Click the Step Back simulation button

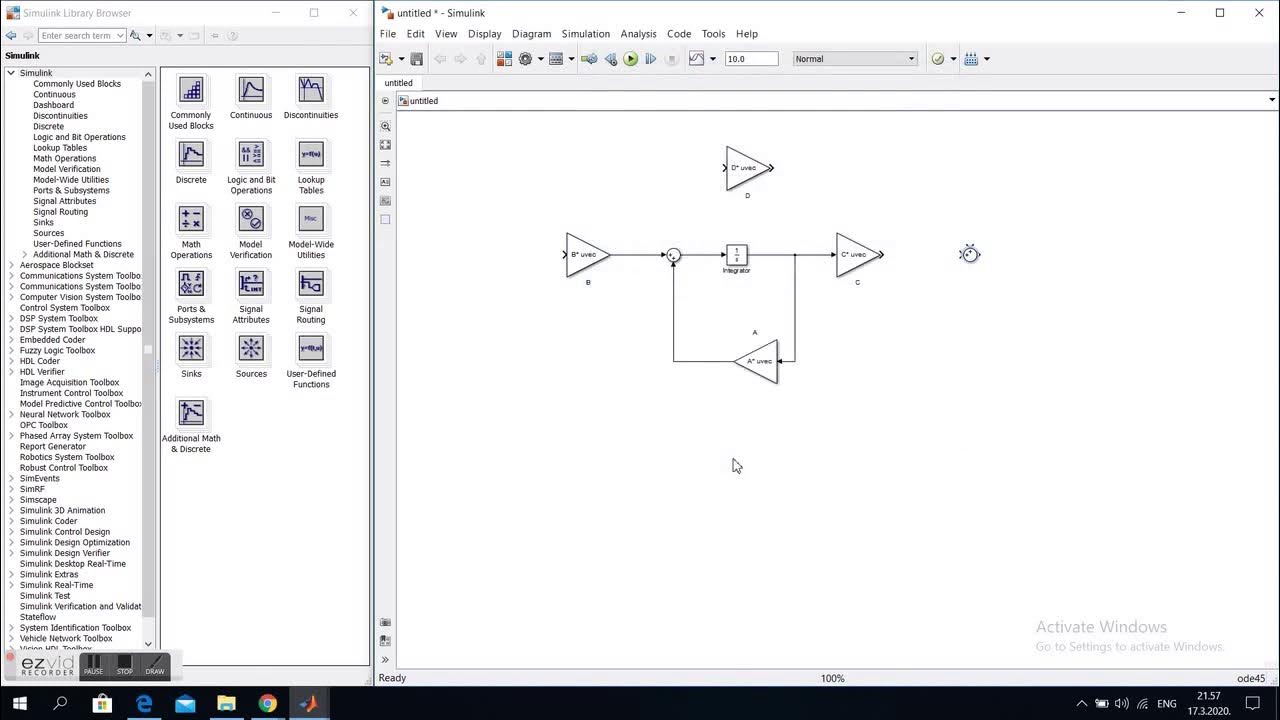(x=610, y=59)
